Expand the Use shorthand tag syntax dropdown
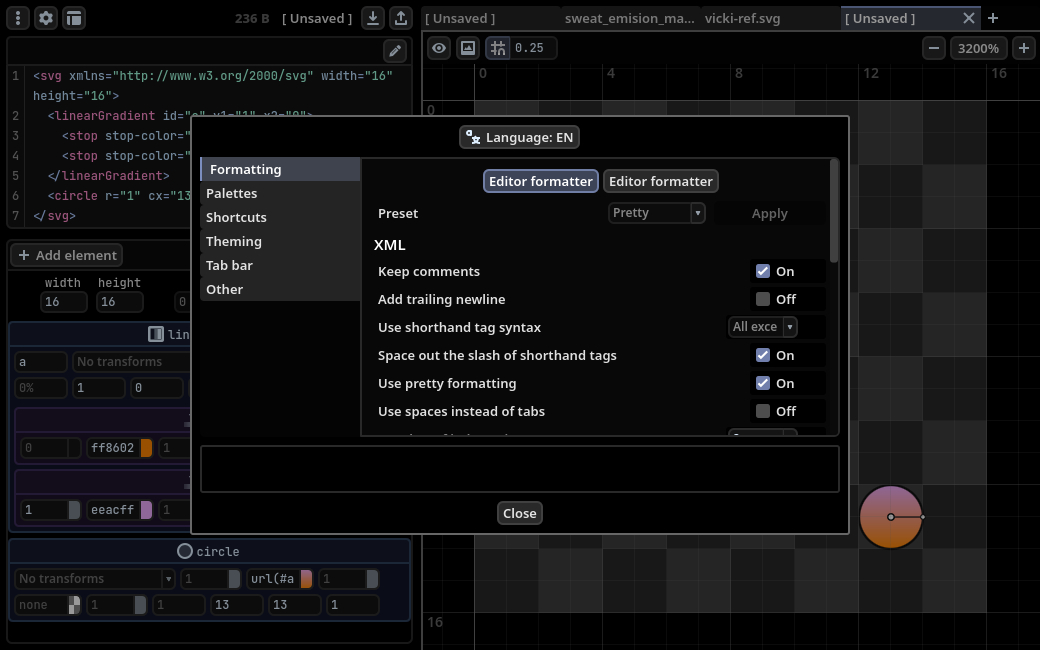This screenshot has width=1040, height=650. 762,327
